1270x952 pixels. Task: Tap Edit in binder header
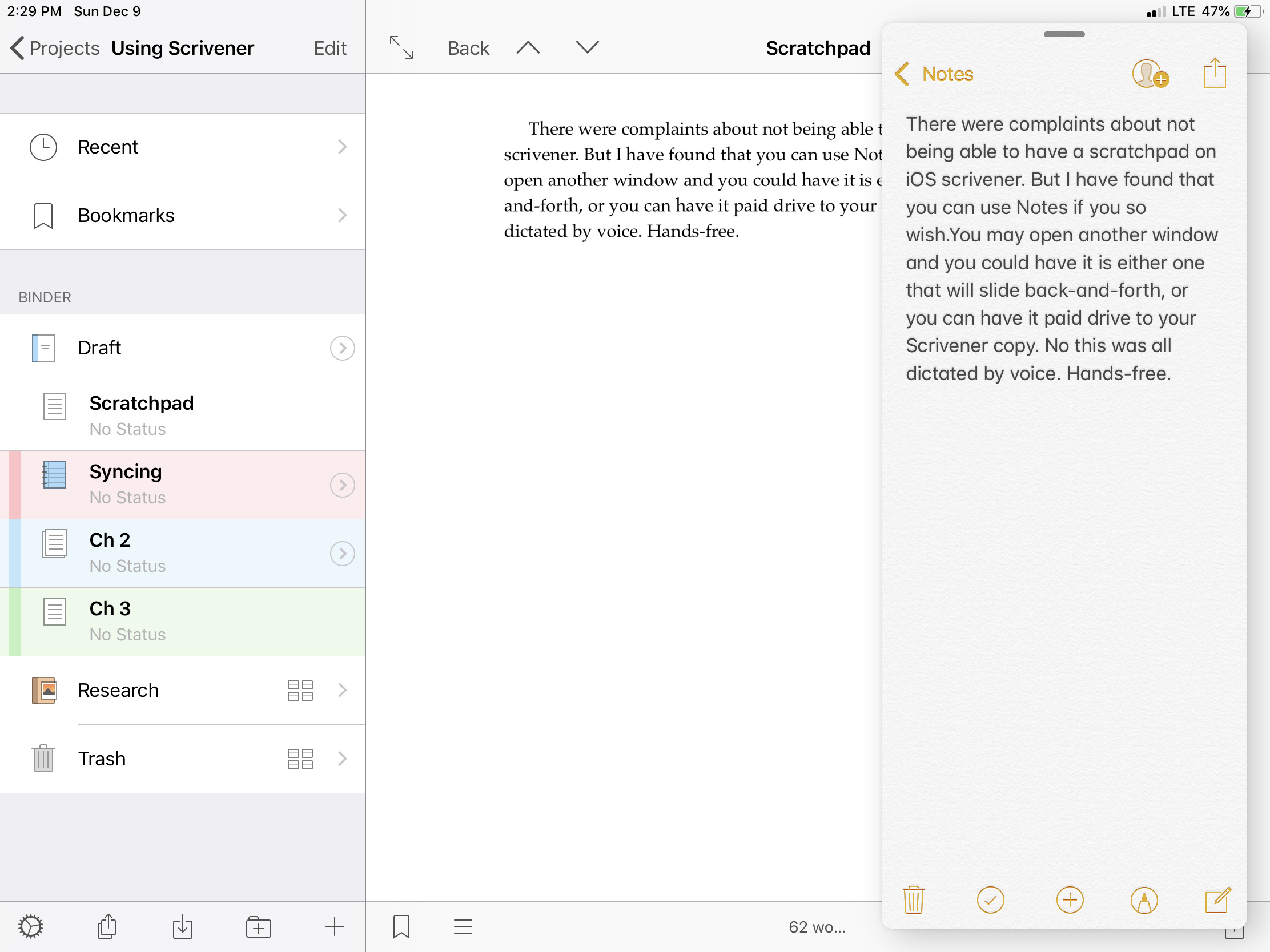pos(329,48)
